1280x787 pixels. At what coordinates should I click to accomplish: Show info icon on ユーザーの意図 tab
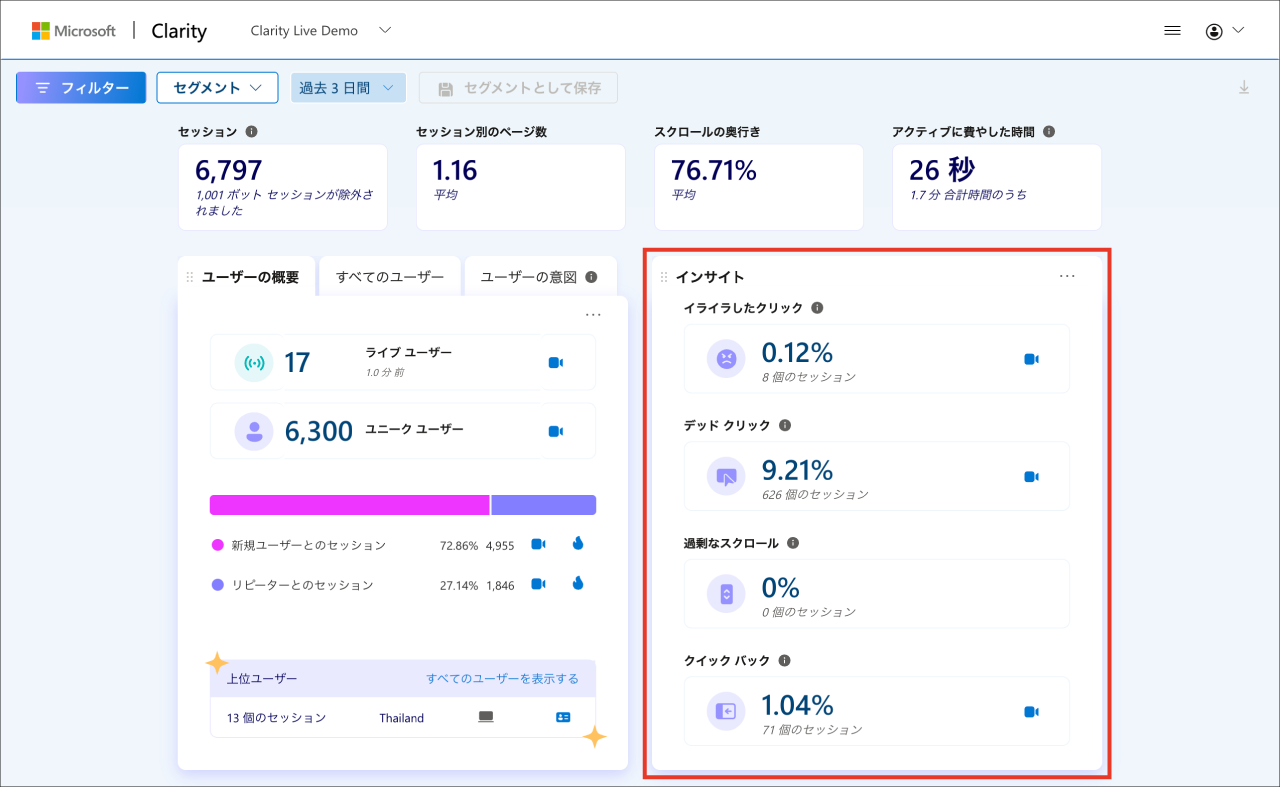pyautogui.click(x=591, y=277)
